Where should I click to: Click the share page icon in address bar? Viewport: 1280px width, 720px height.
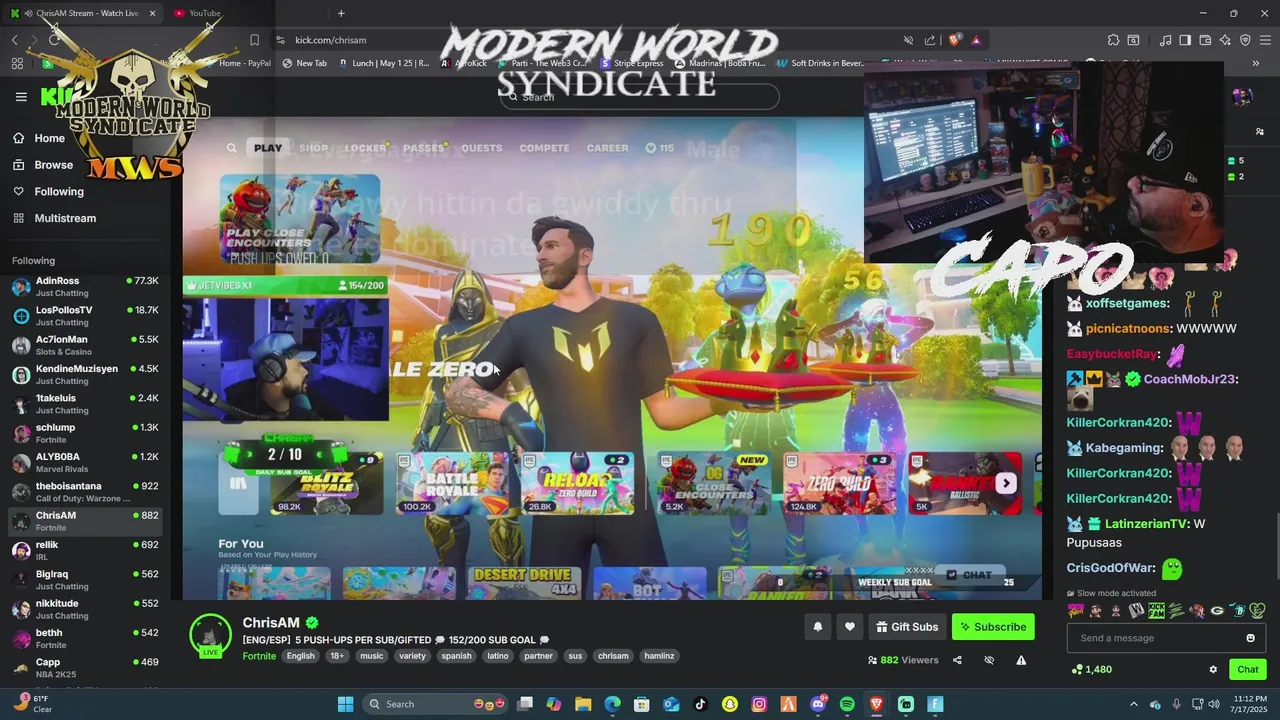pyautogui.click(x=930, y=40)
